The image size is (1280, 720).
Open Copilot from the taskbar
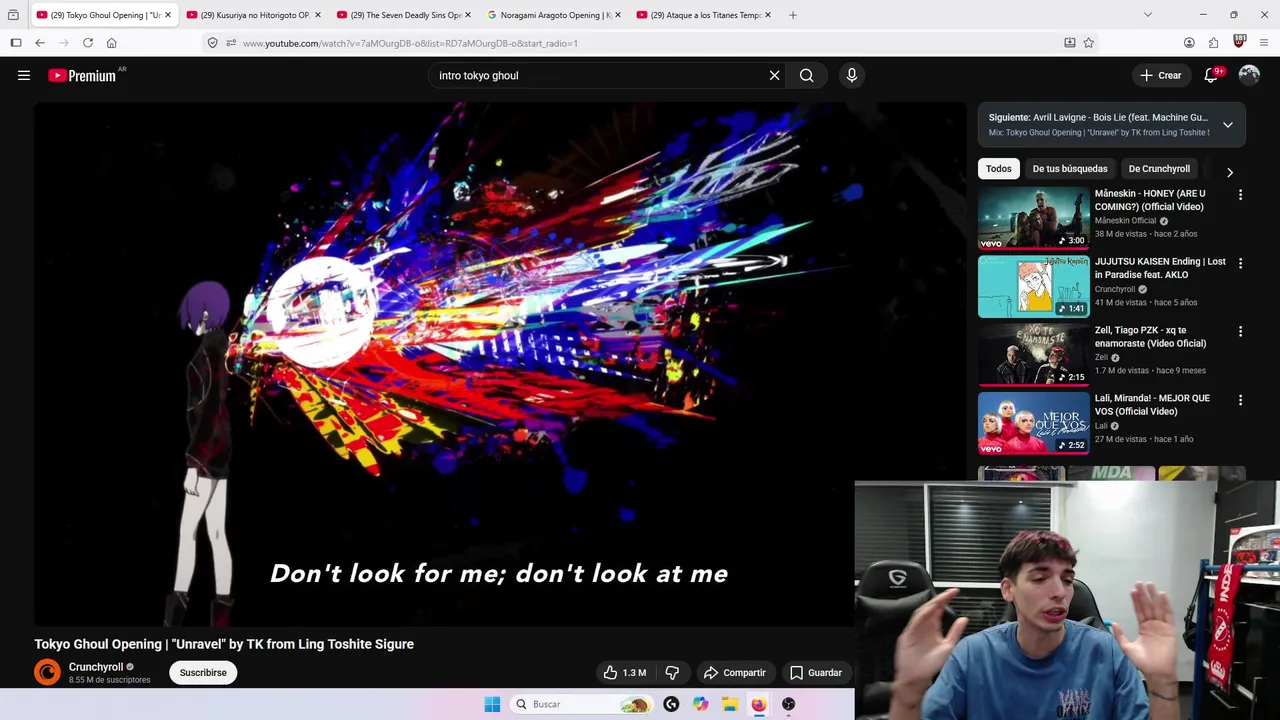[x=701, y=704]
